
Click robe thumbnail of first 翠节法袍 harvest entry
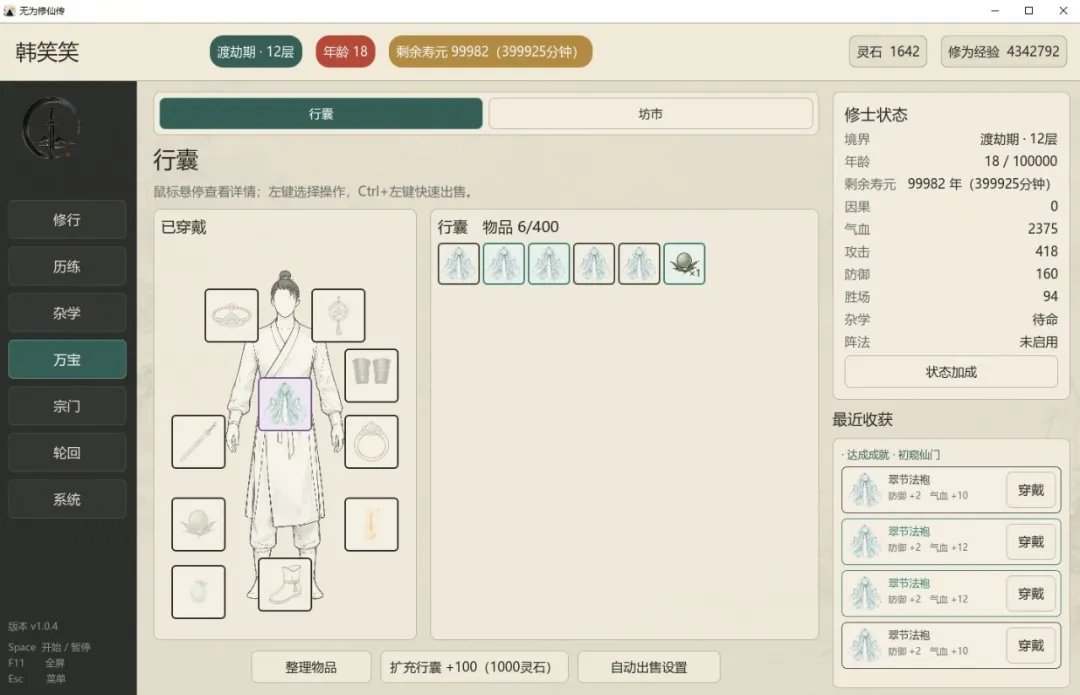(x=864, y=490)
